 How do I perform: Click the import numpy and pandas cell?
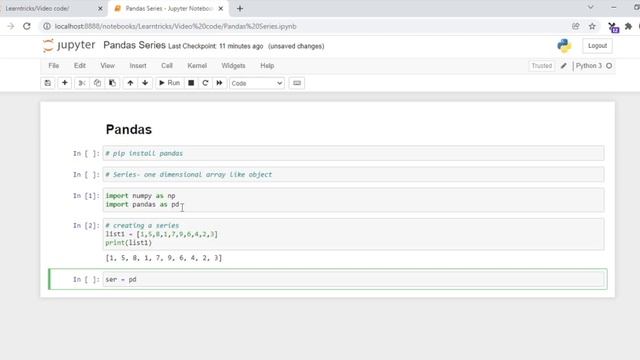coord(353,200)
